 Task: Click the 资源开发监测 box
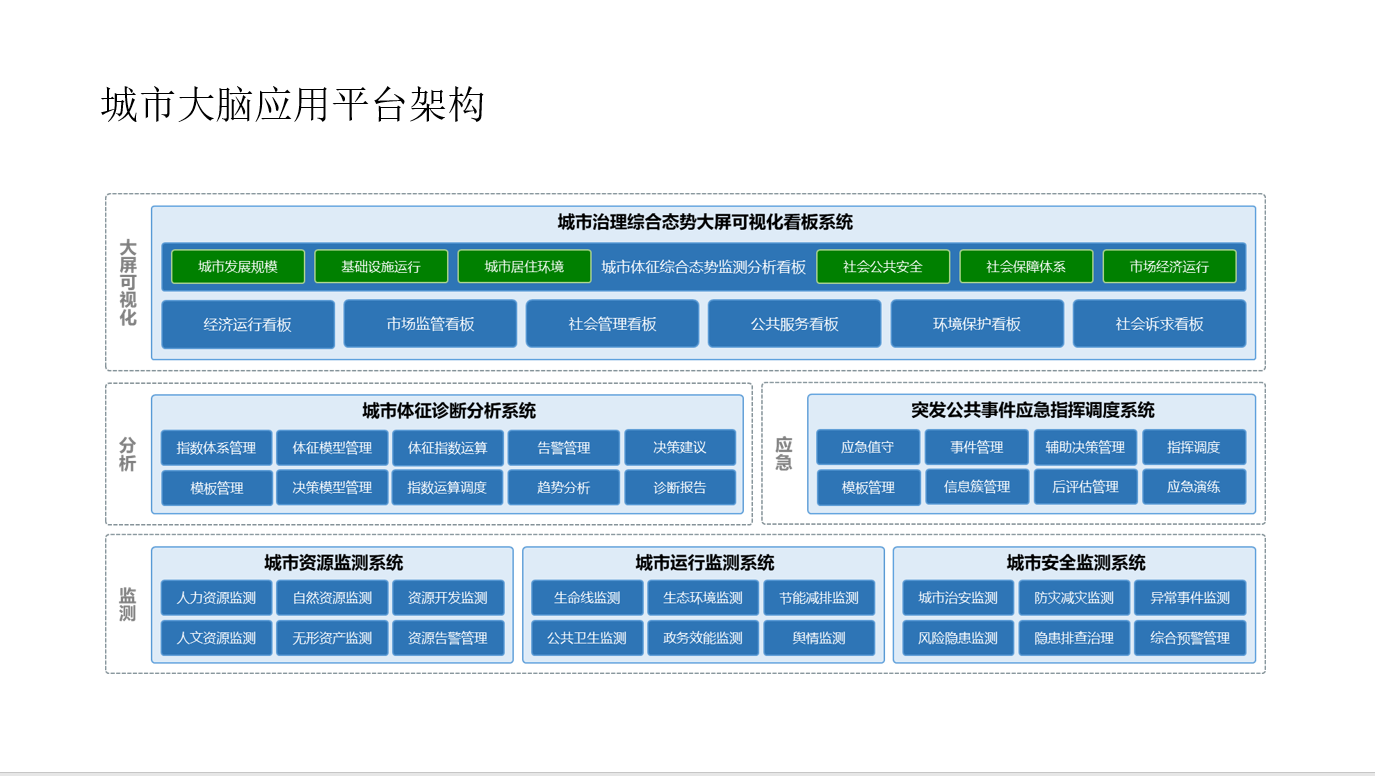448,598
